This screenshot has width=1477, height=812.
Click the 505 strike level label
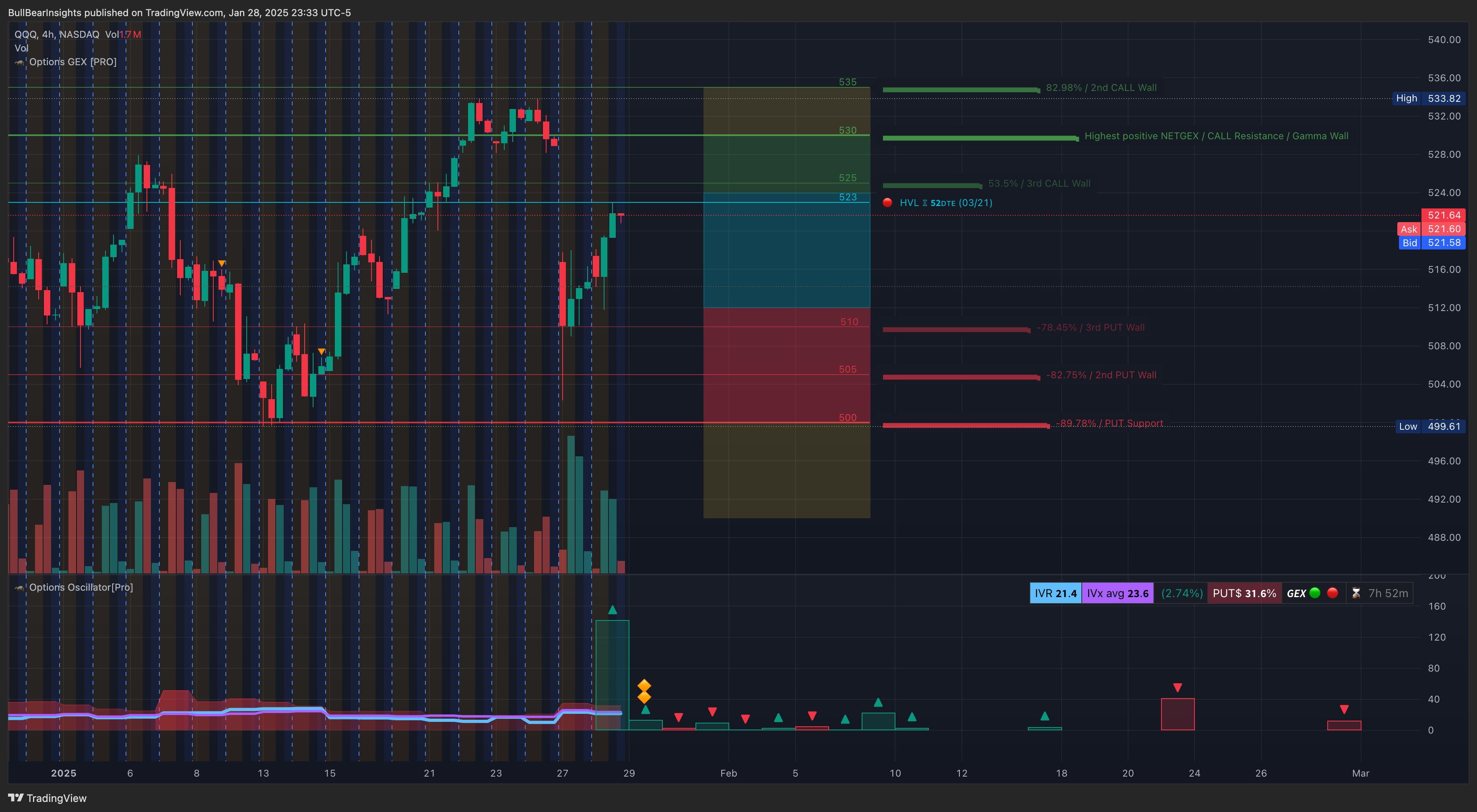848,369
